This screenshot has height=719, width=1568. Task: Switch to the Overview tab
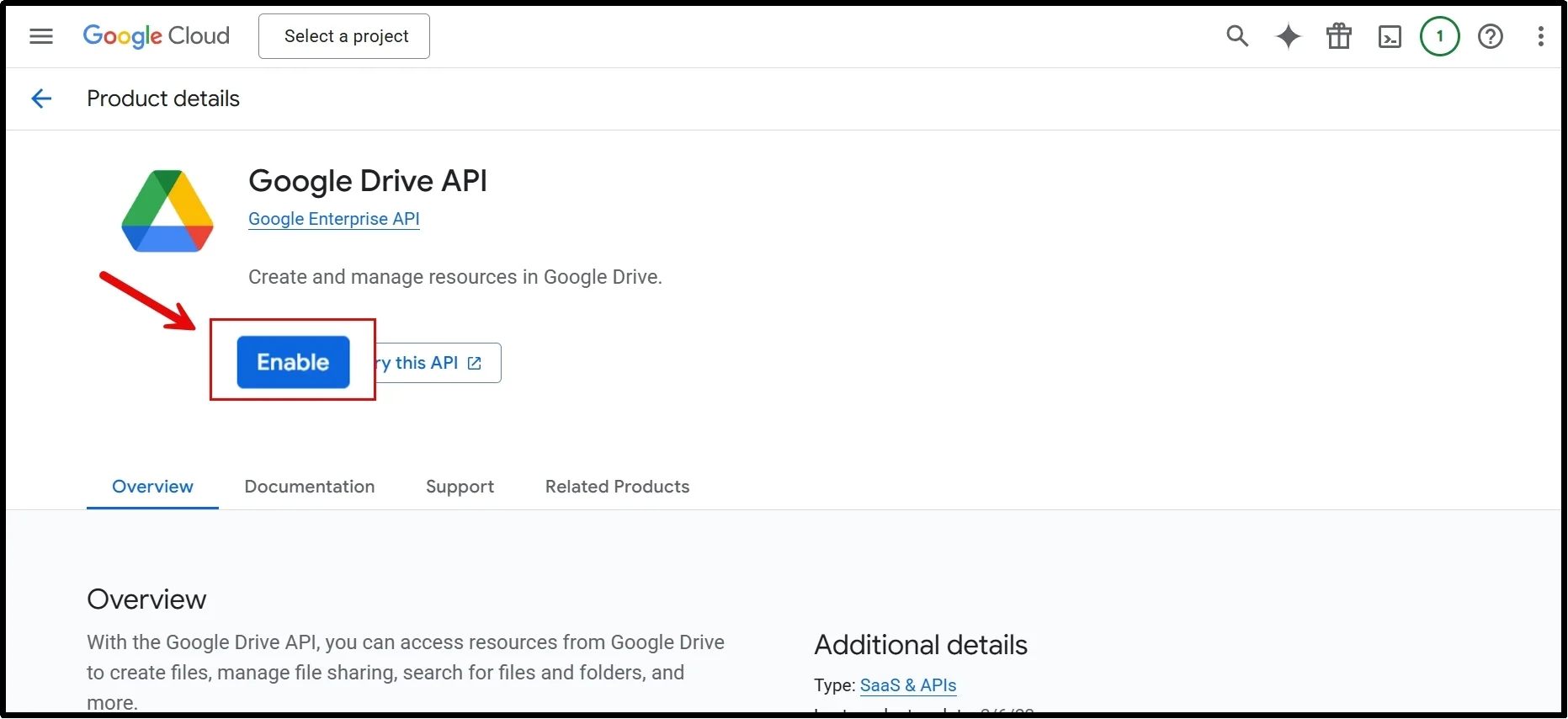(152, 487)
